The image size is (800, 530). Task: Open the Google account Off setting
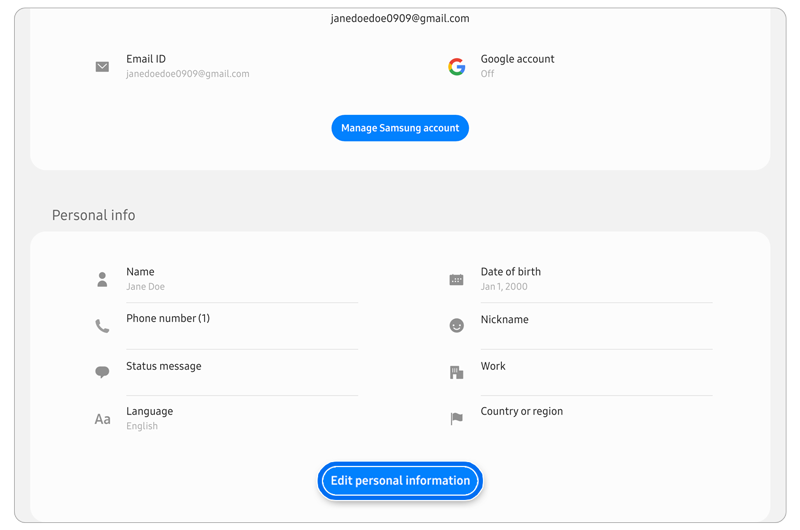pos(517,66)
